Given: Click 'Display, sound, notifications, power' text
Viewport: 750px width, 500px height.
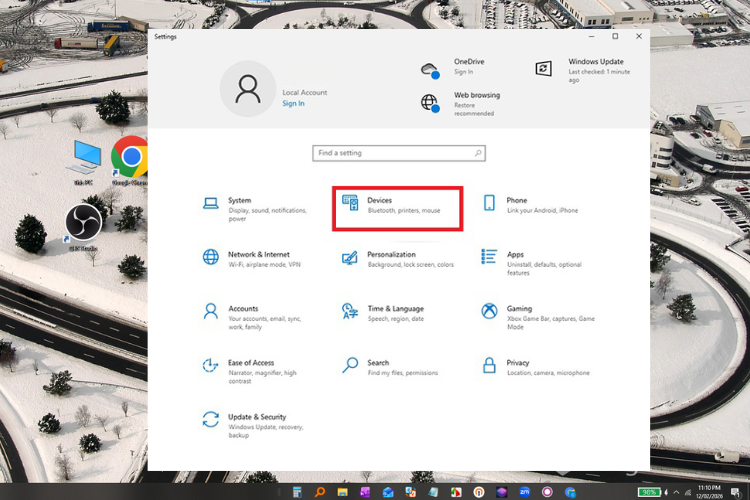Looking at the screenshot, I should click(267, 215).
